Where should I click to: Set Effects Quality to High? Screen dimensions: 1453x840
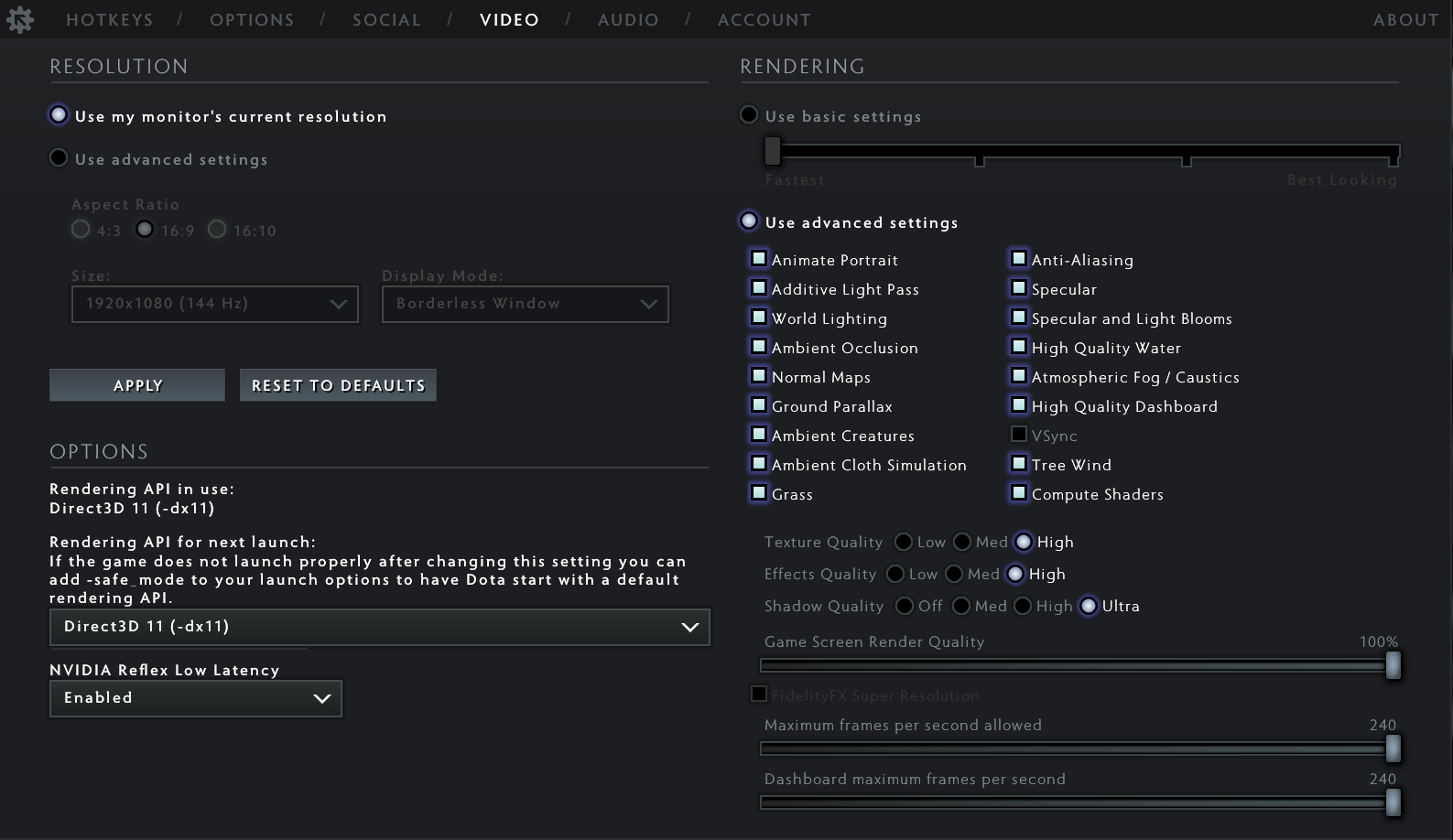1015,574
